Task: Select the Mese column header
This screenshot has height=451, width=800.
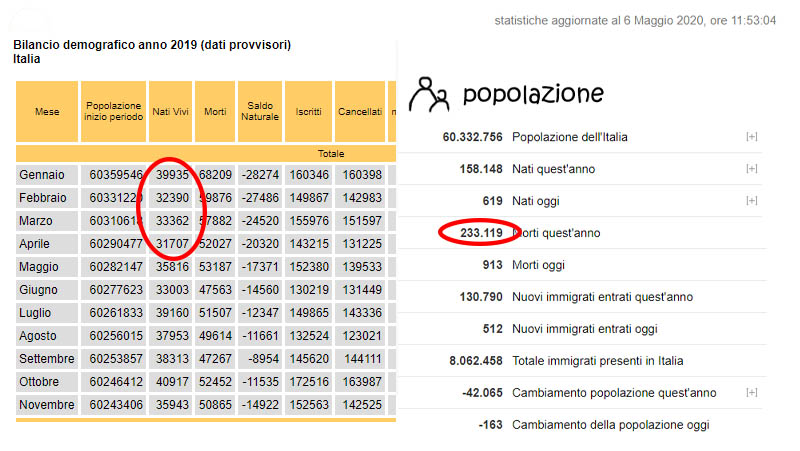Action: tap(47, 111)
